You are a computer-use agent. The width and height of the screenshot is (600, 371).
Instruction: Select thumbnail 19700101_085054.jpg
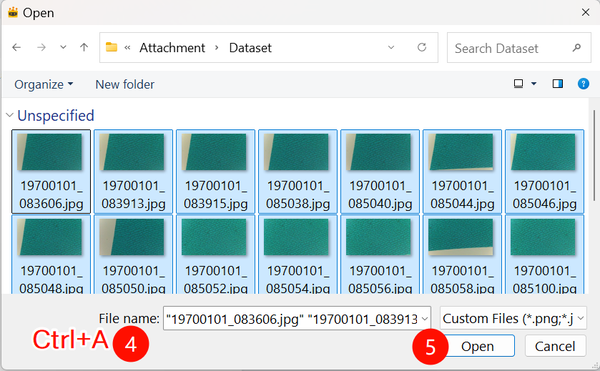[x=298, y=254]
